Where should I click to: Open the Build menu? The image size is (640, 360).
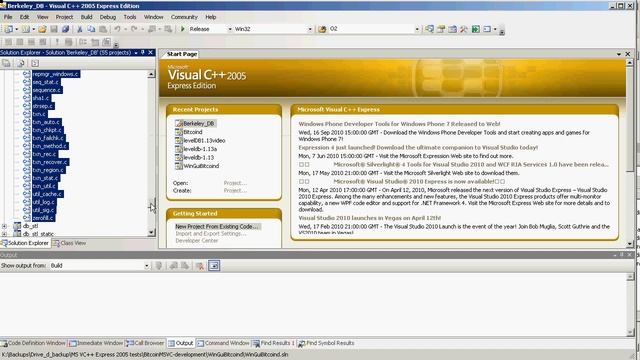pos(86,17)
